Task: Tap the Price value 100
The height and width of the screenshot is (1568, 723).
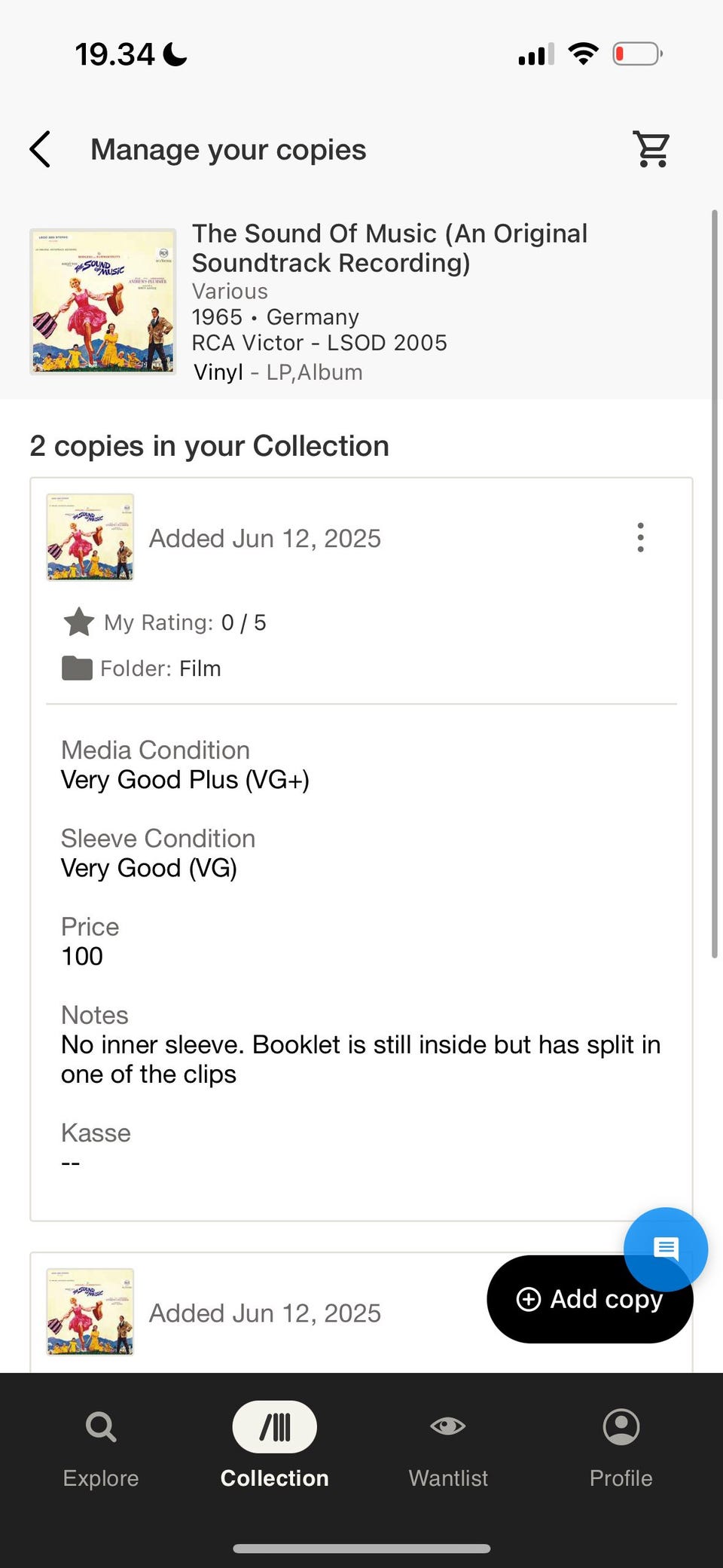Action: [82, 956]
